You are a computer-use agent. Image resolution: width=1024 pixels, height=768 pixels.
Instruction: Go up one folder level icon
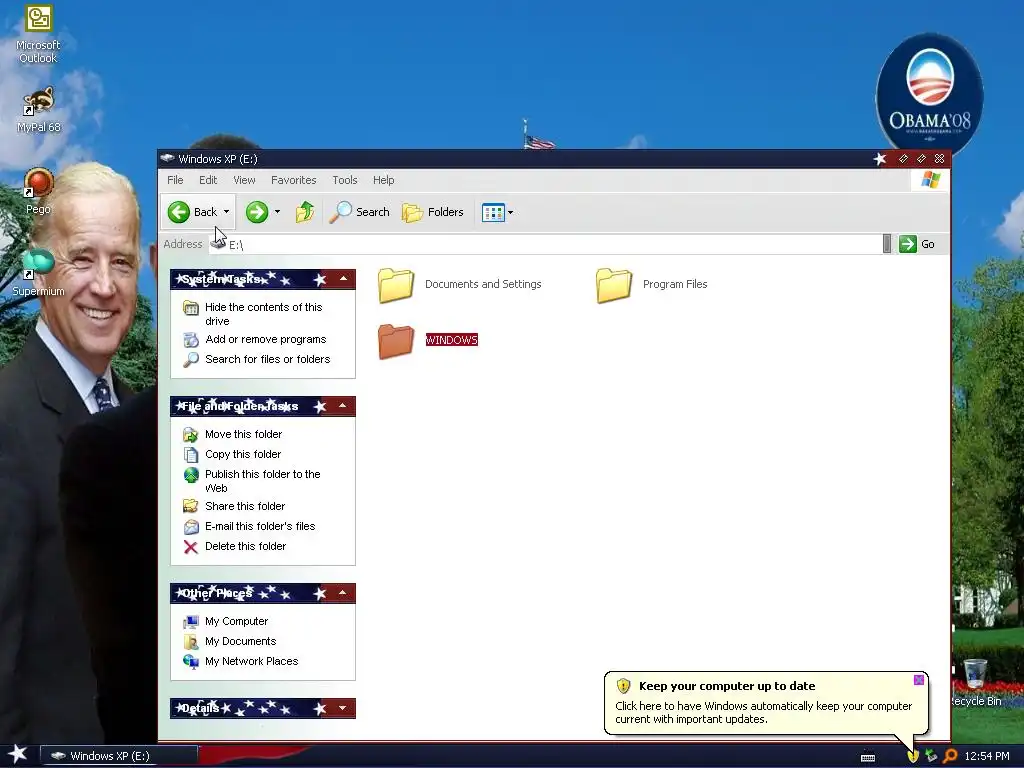pyautogui.click(x=305, y=212)
